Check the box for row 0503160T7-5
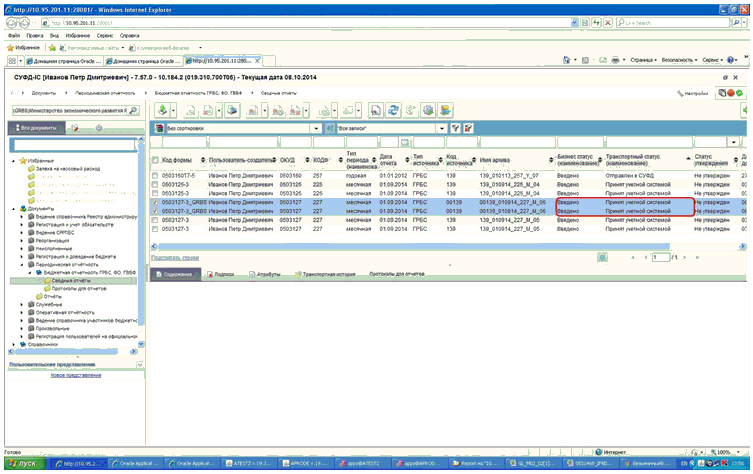The image size is (753, 474). click(x=154, y=175)
